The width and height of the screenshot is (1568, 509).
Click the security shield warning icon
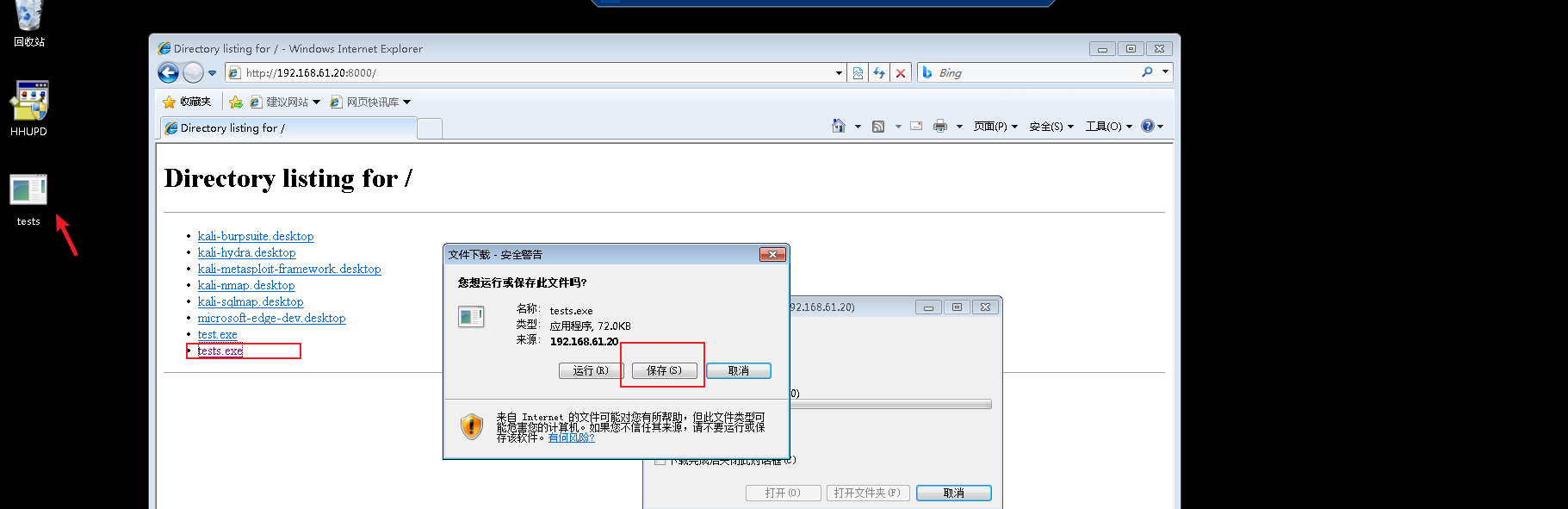[472, 425]
